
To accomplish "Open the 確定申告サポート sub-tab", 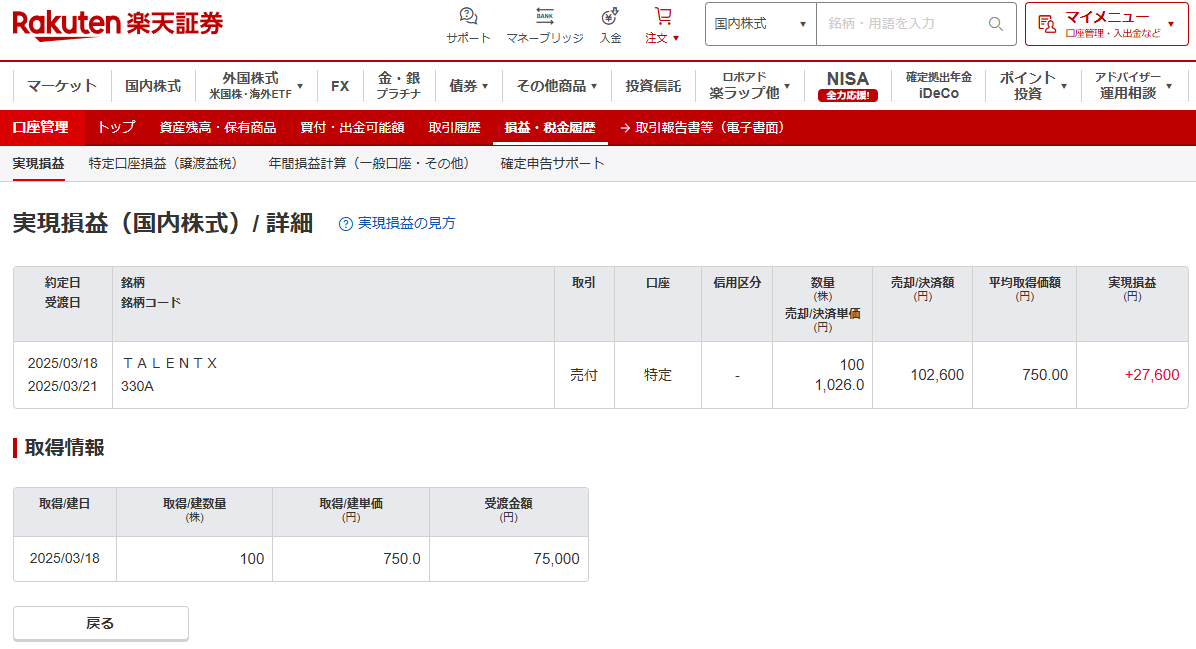I will coord(552,163).
